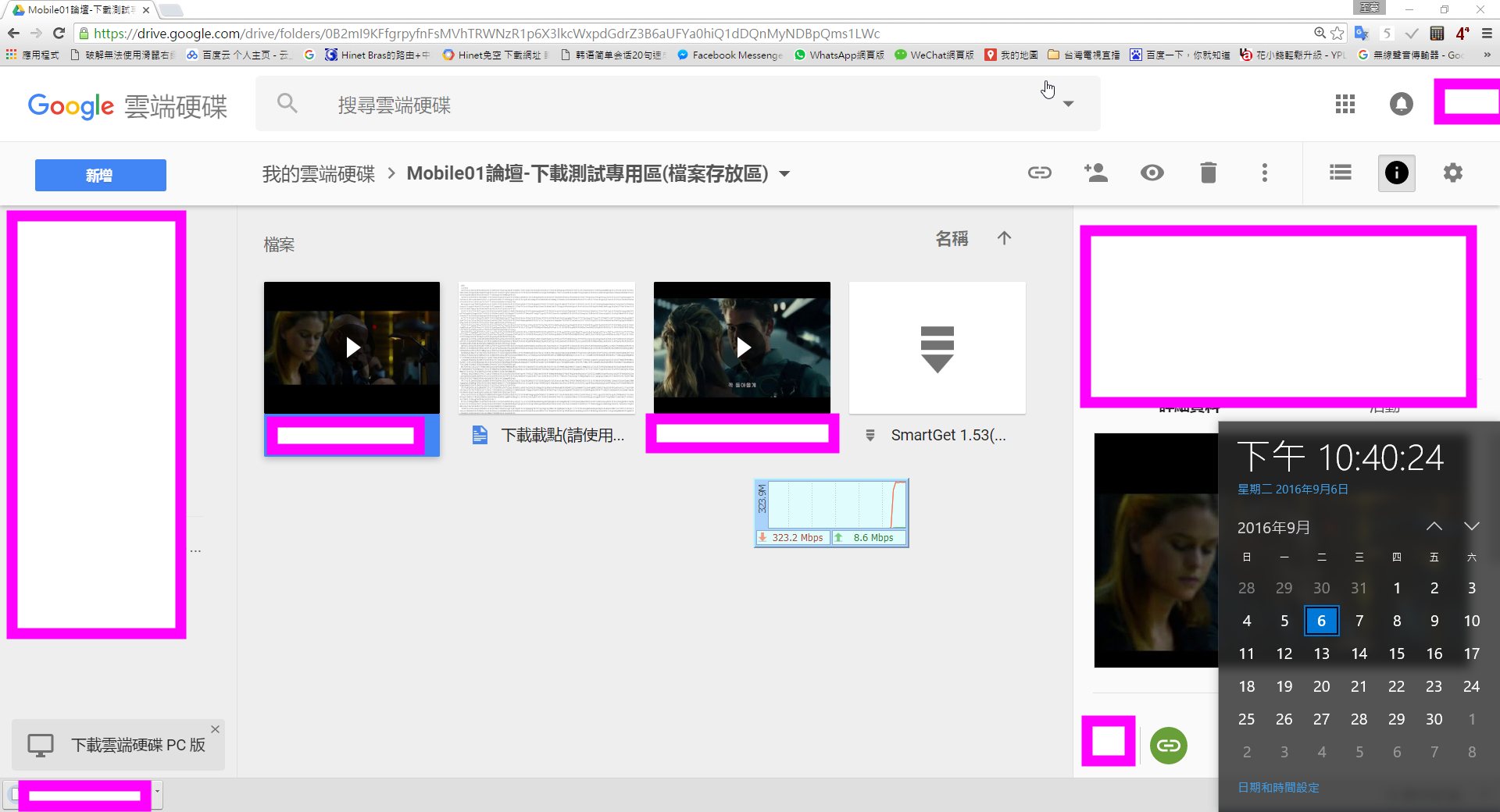The image size is (1500, 812).
Task: Open the 百度一下 bookmark
Action: click(1180, 55)
